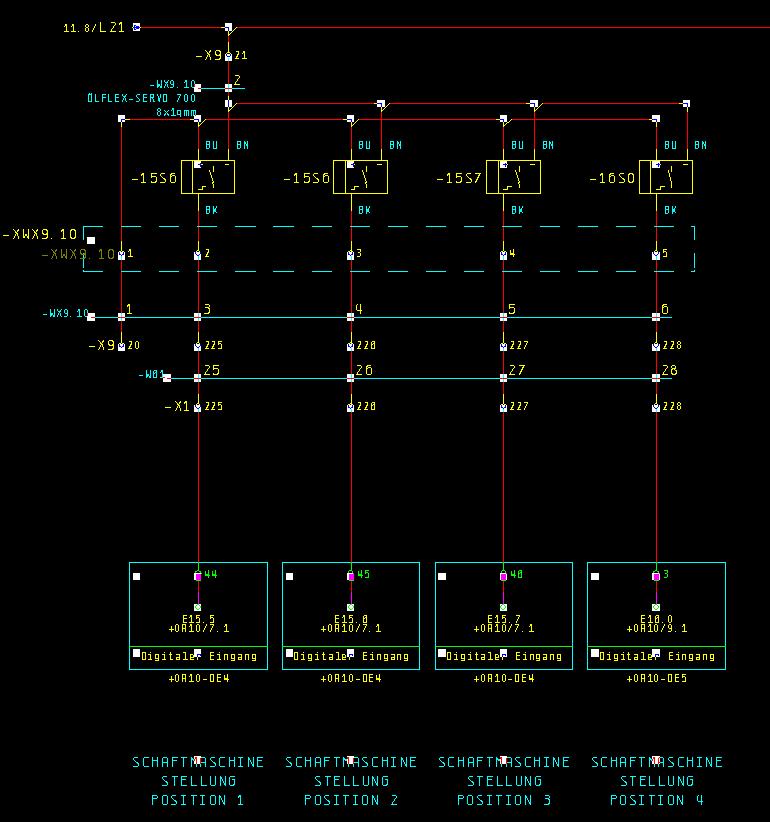Select the green circle terminal above E15.5
Viewport: 770px width, 822px height.
click(198, 608)
